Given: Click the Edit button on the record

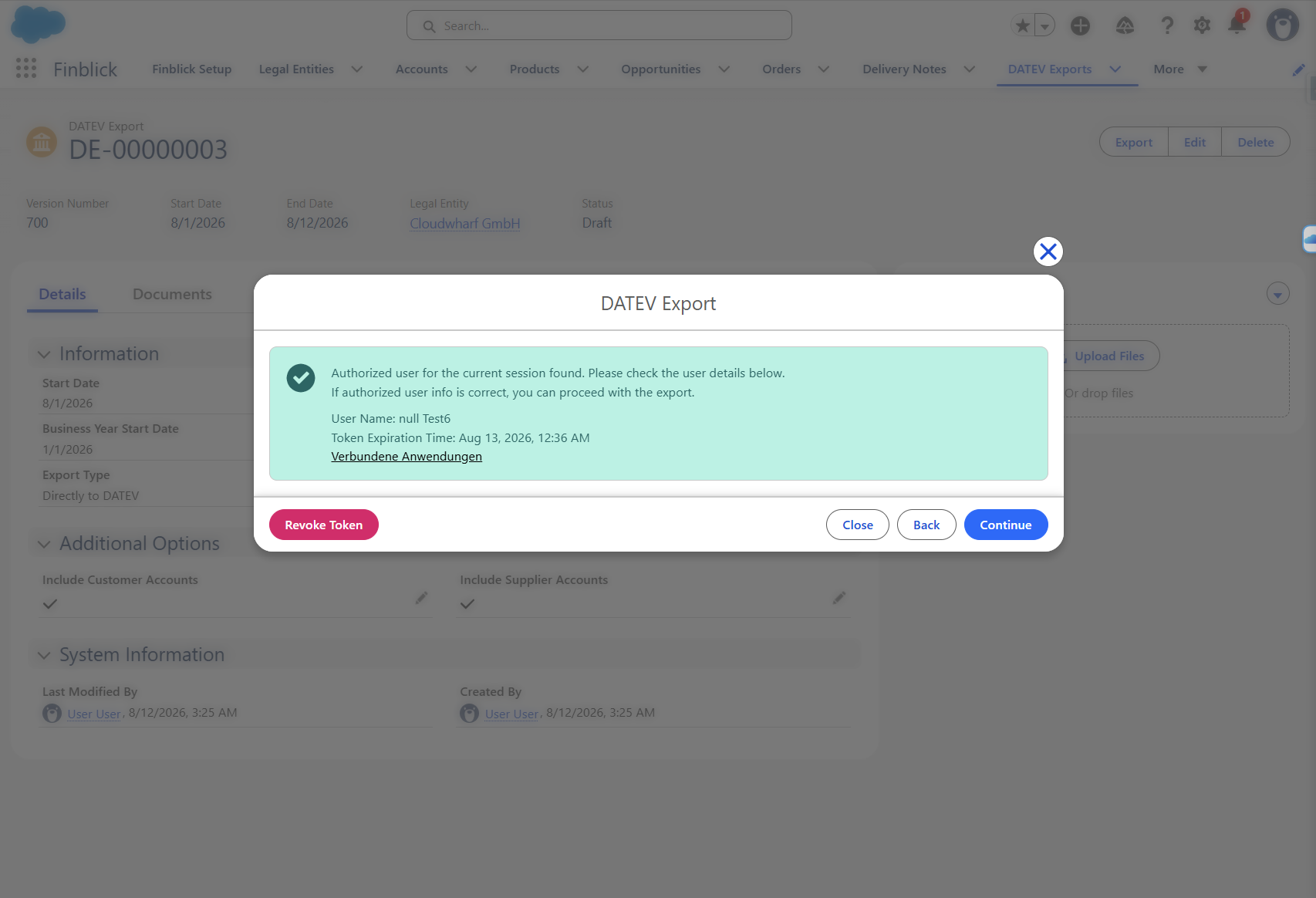Looking at the screenshot, I should point(1195,142).
